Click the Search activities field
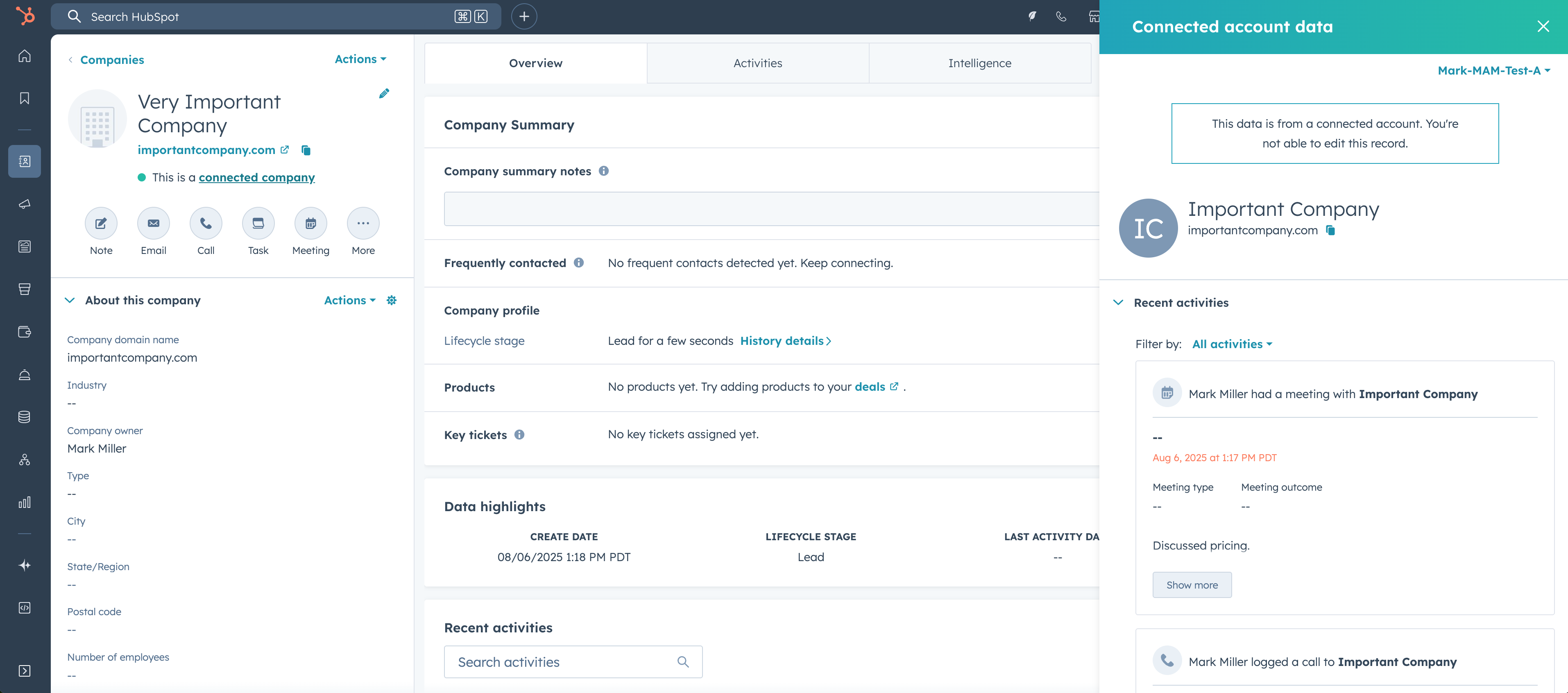Image resolution: width=1568 pixels, height=693 pixels. (573, 662)
